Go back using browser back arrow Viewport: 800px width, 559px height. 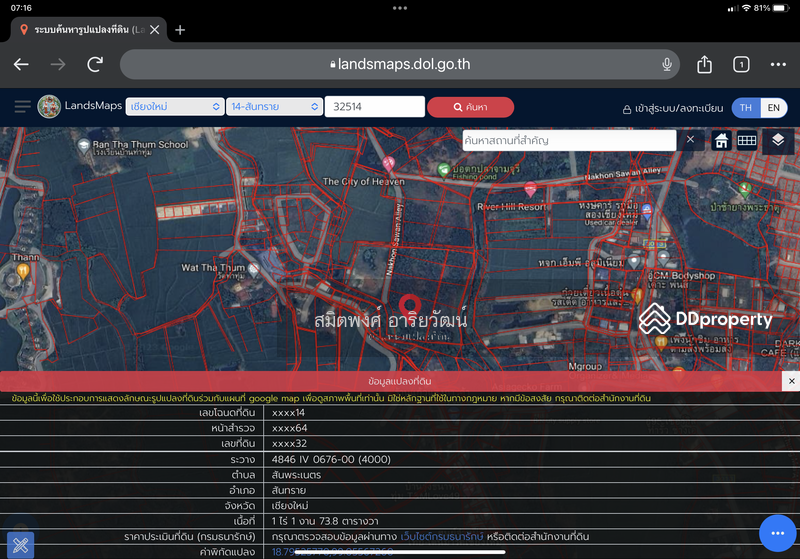[x=21, y=64]
